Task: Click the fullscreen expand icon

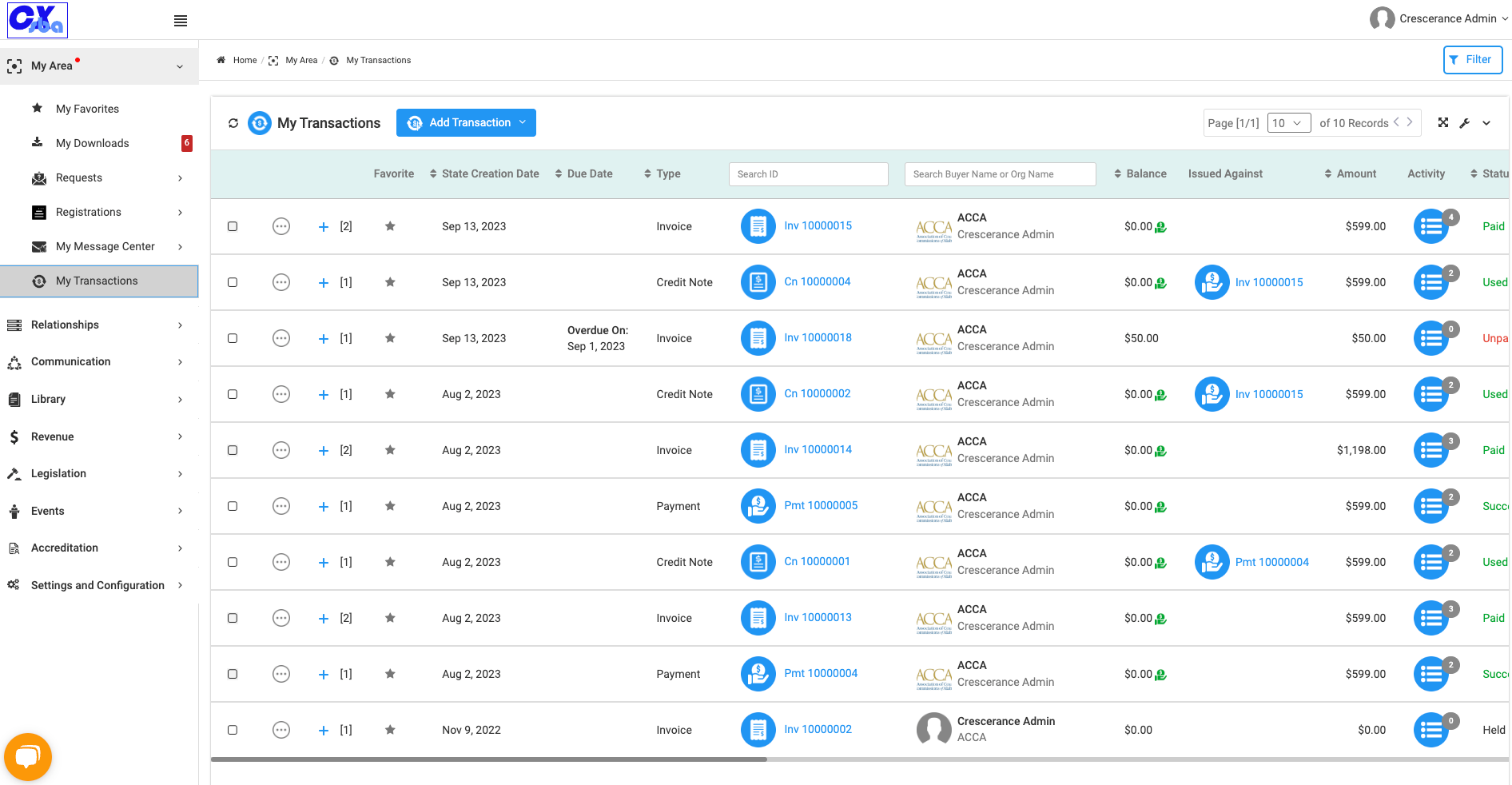Action: tap(1443, 122)
